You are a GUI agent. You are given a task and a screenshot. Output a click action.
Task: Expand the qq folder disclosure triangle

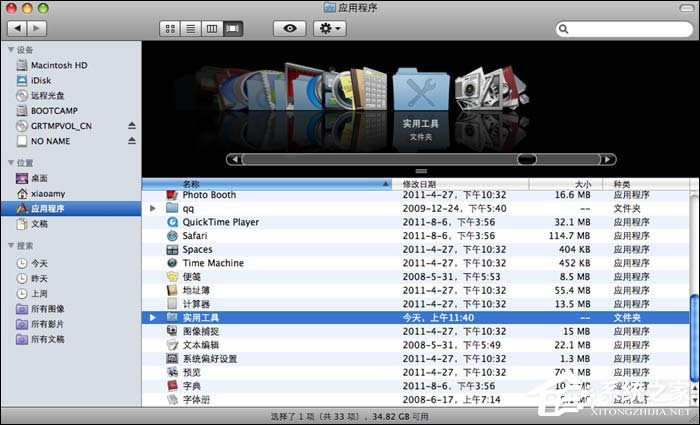tap(152, 209)
